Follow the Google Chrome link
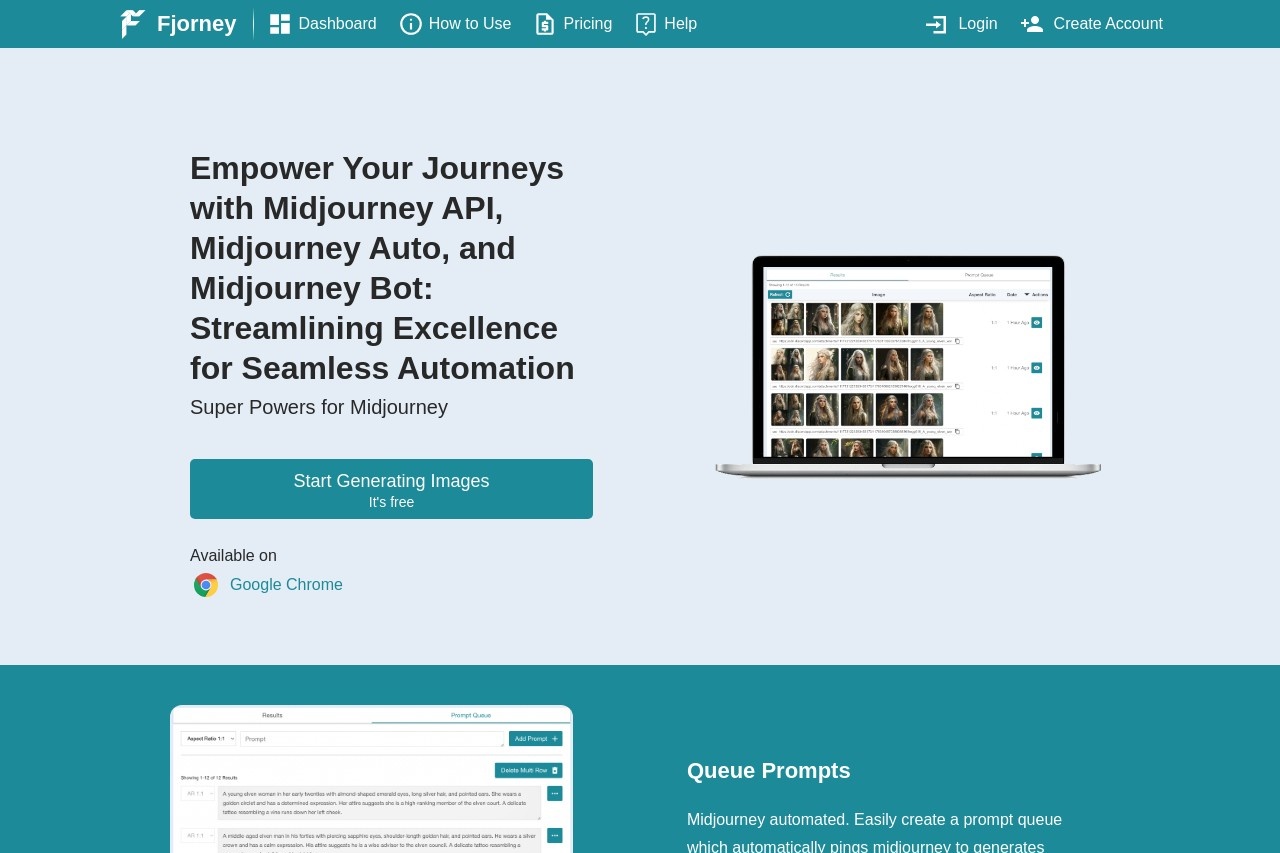Image resolution: width=1280 pixels, height=853 pixels. click(x=286, y=585)
